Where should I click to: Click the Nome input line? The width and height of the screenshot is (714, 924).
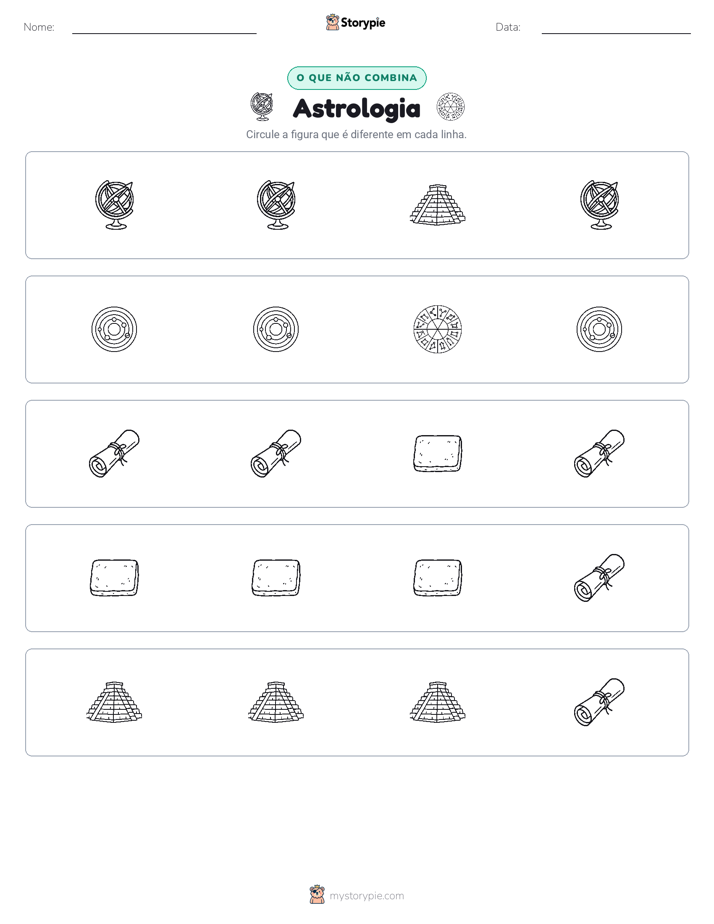point(164,28)
